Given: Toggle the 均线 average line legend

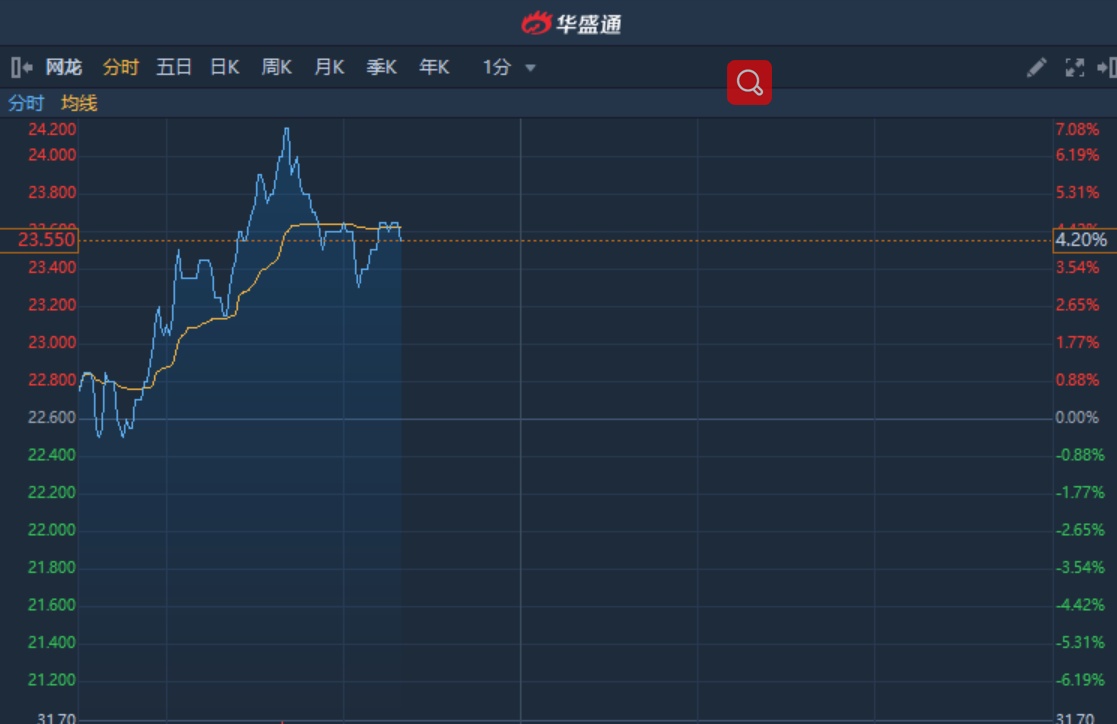Looking at the screenshot, I should (x=79, y=103).
